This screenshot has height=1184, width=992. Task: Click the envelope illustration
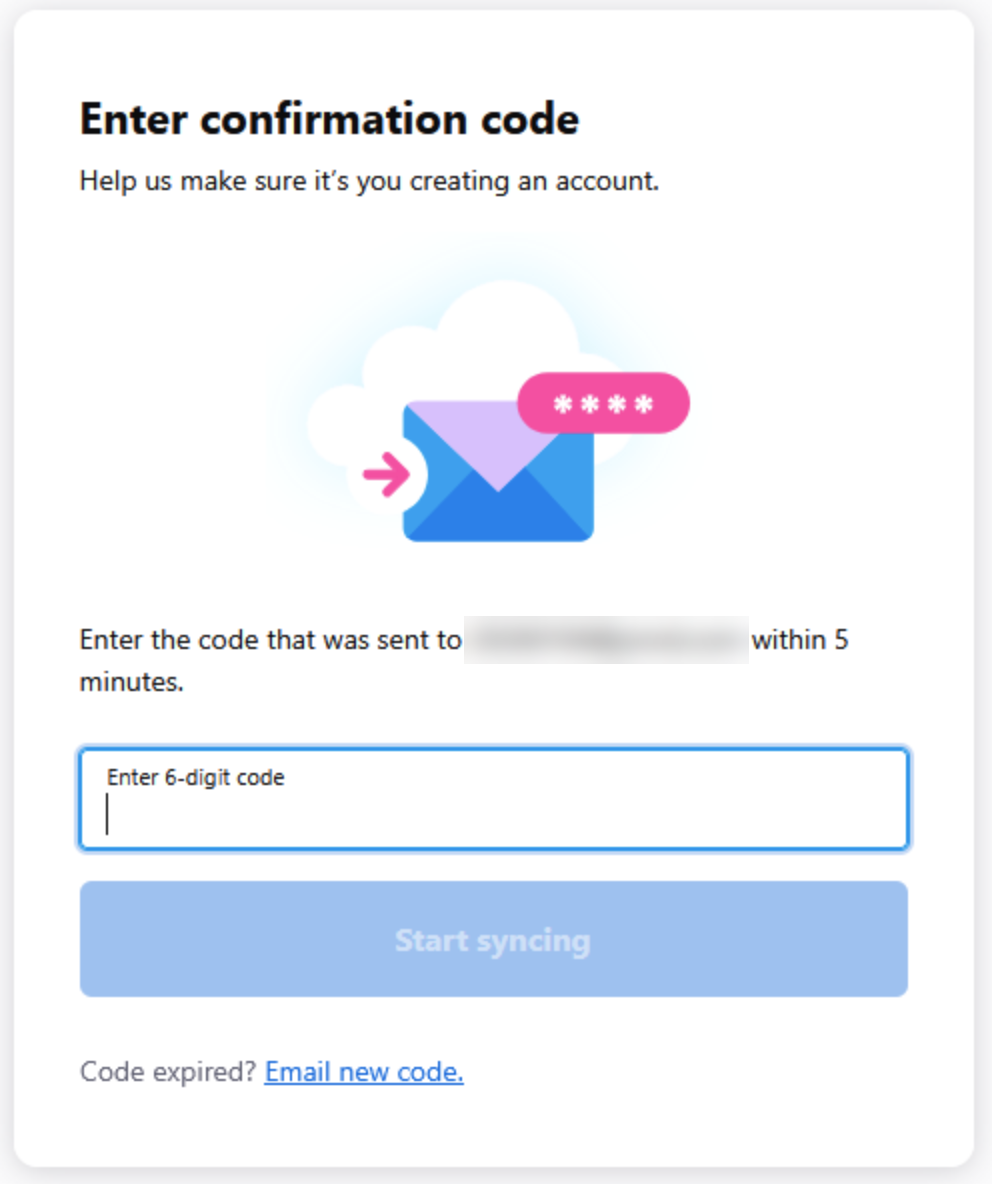tap(497, 470)
